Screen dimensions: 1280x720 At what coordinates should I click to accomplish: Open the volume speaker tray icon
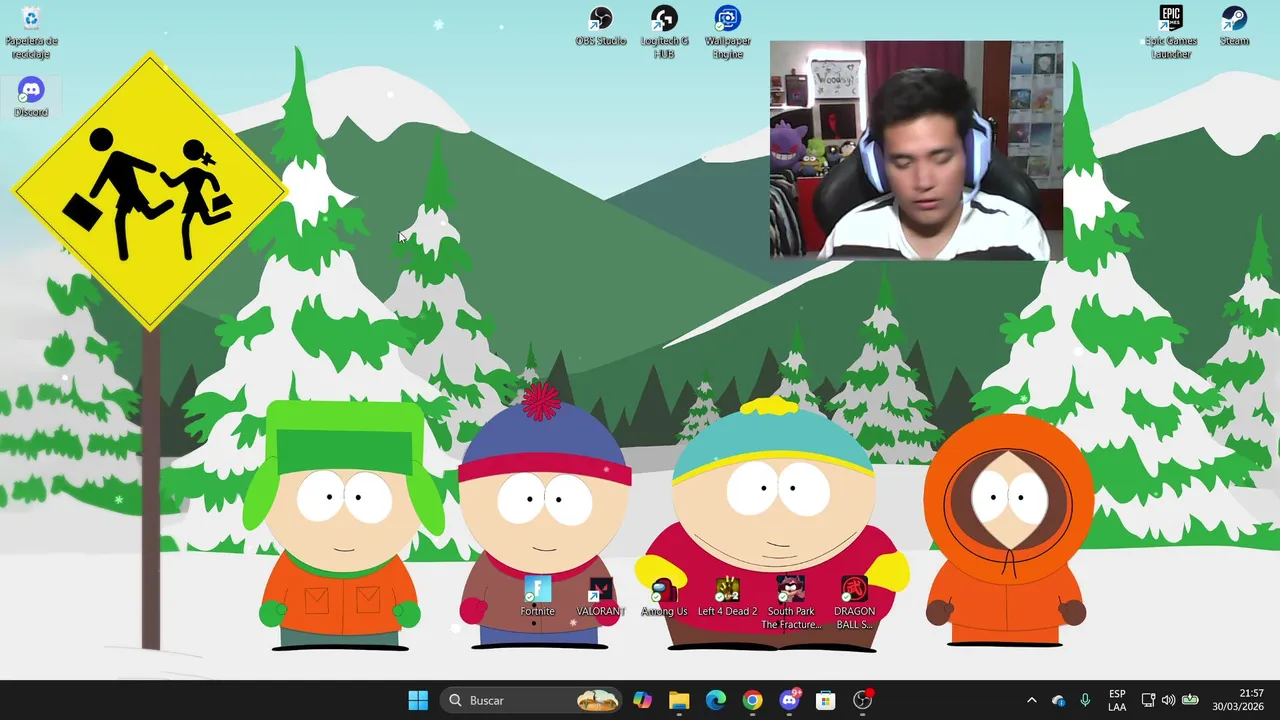click(1168, 700)
